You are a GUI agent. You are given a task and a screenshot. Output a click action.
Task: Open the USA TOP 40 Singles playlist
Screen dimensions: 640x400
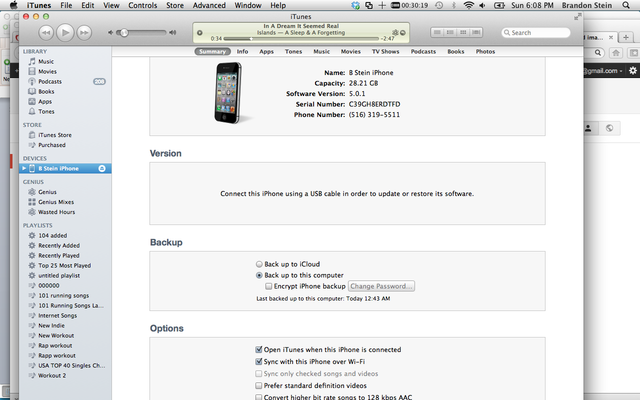click(71, 366)
